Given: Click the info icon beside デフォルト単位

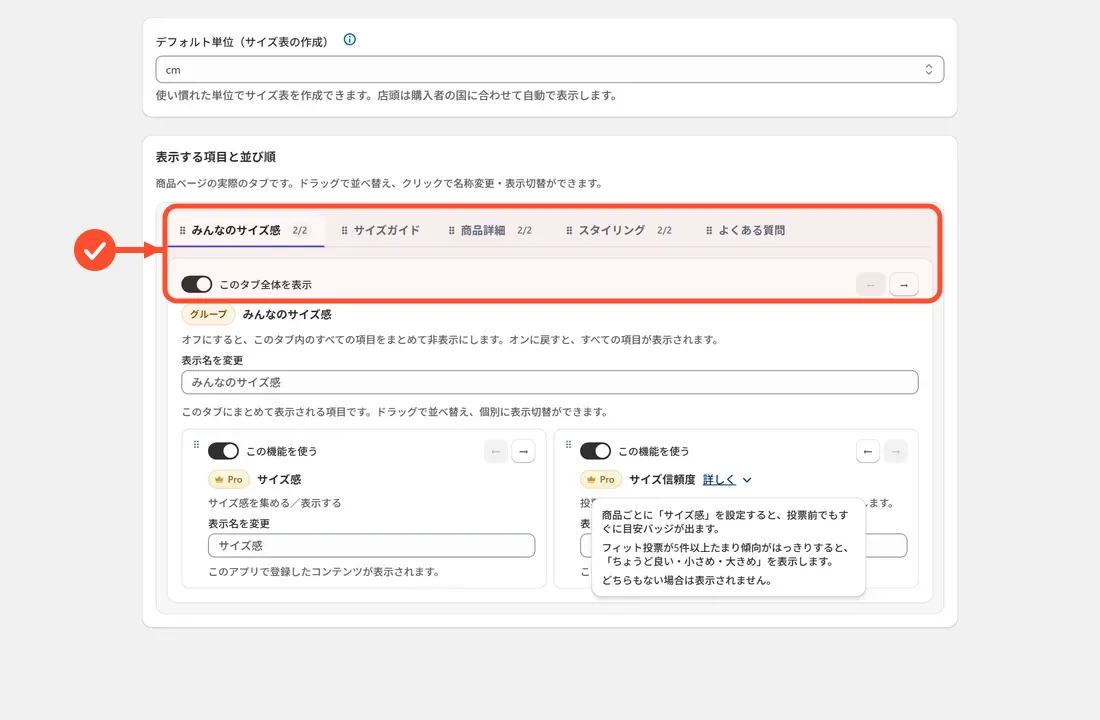Looking at the screenshot, I should pyautogui.click(x=349, y=39).
